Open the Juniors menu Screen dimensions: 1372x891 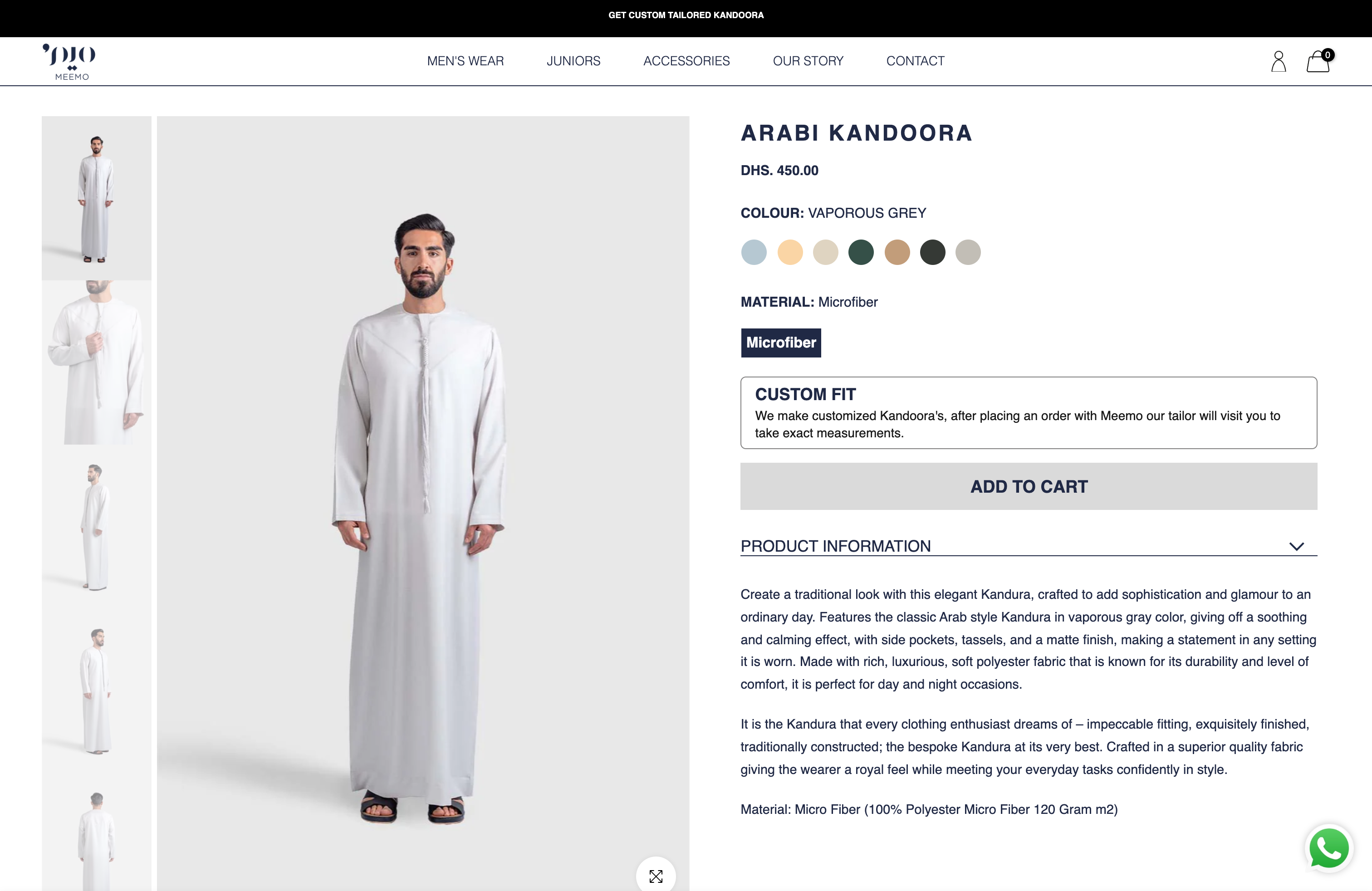click(x=573, y=61)
